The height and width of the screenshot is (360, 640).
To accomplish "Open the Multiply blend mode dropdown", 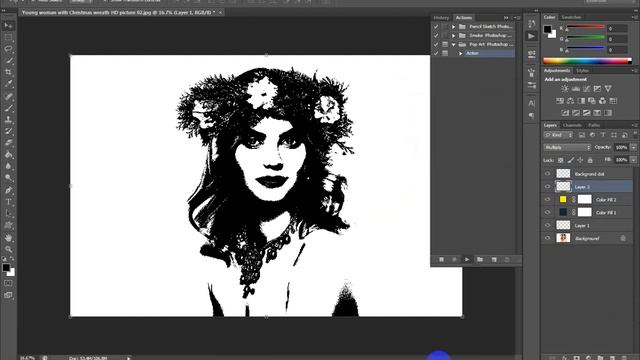I will click(x=567, y=147).
